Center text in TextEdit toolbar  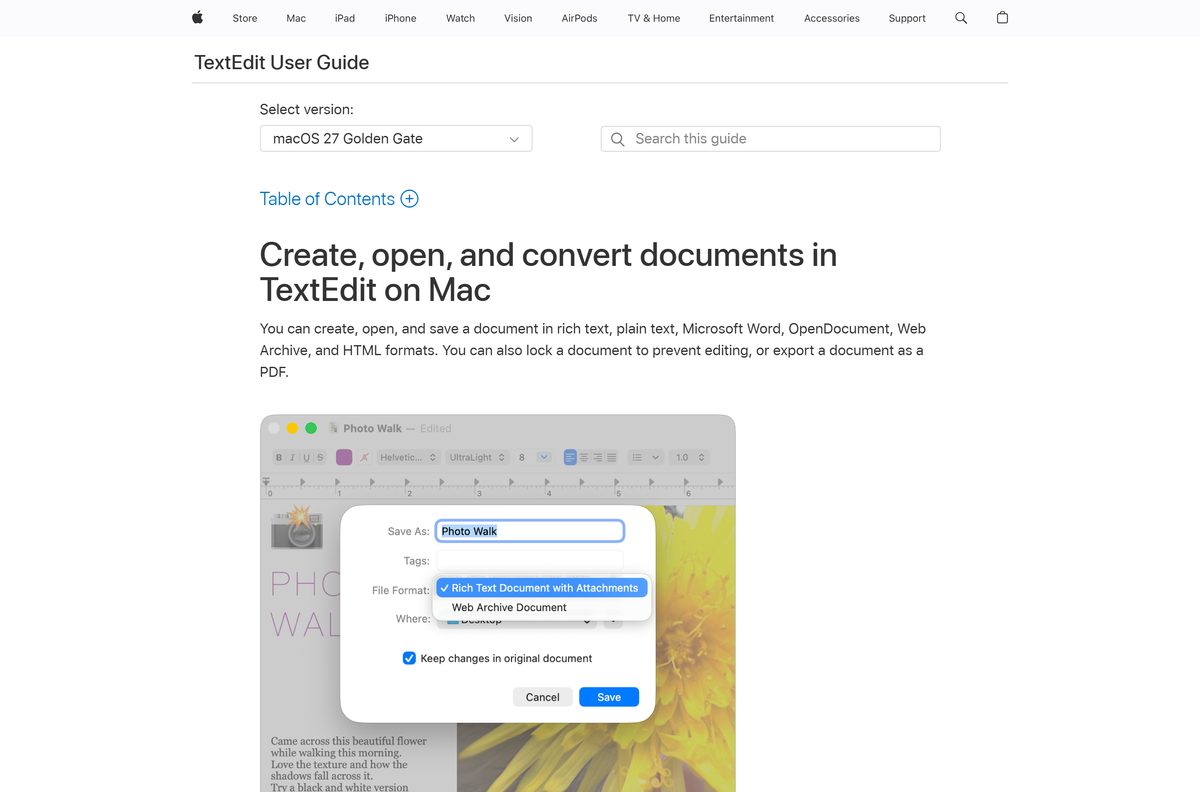tap(584, 457)
